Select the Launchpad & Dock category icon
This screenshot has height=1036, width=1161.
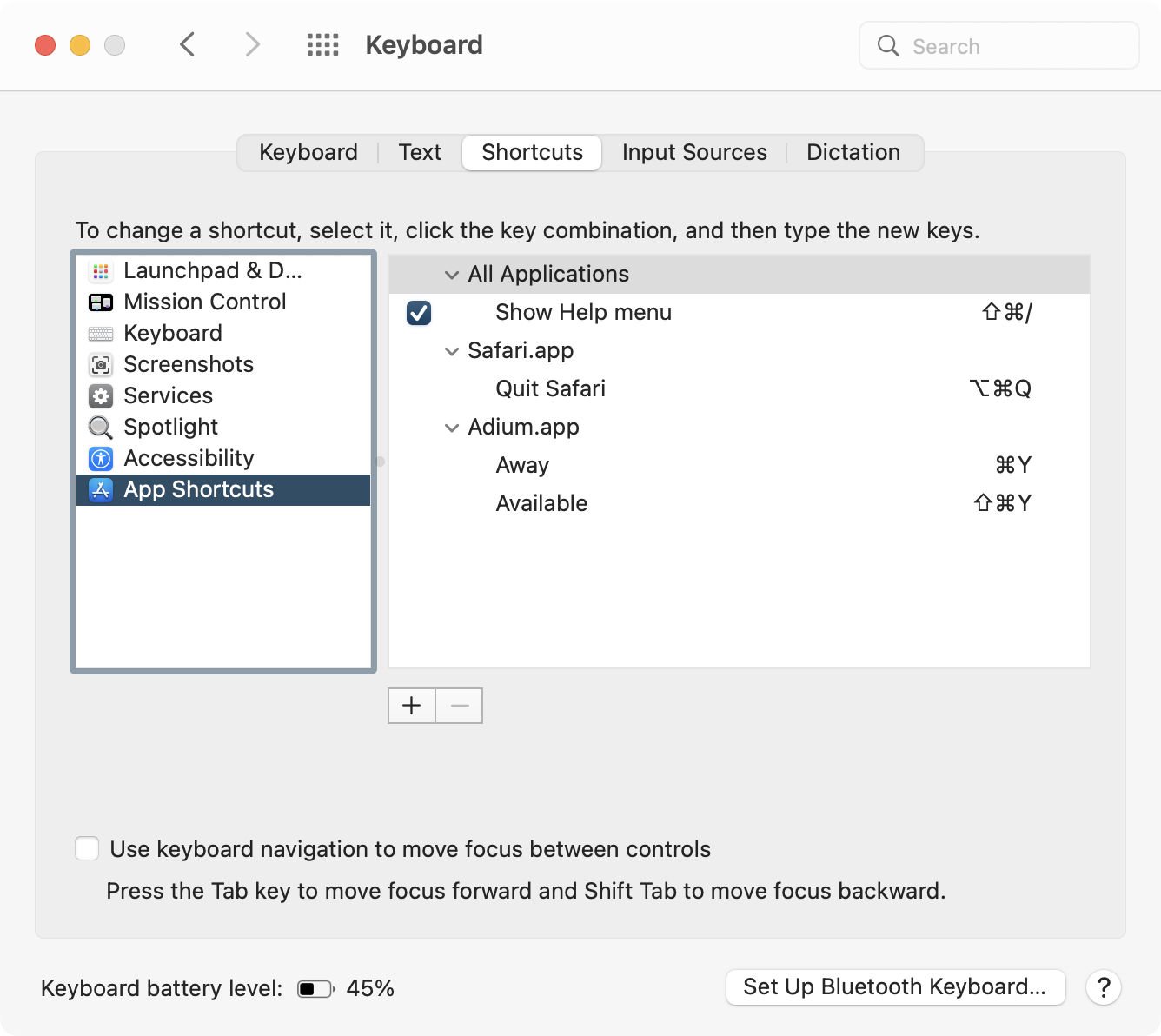101,271
